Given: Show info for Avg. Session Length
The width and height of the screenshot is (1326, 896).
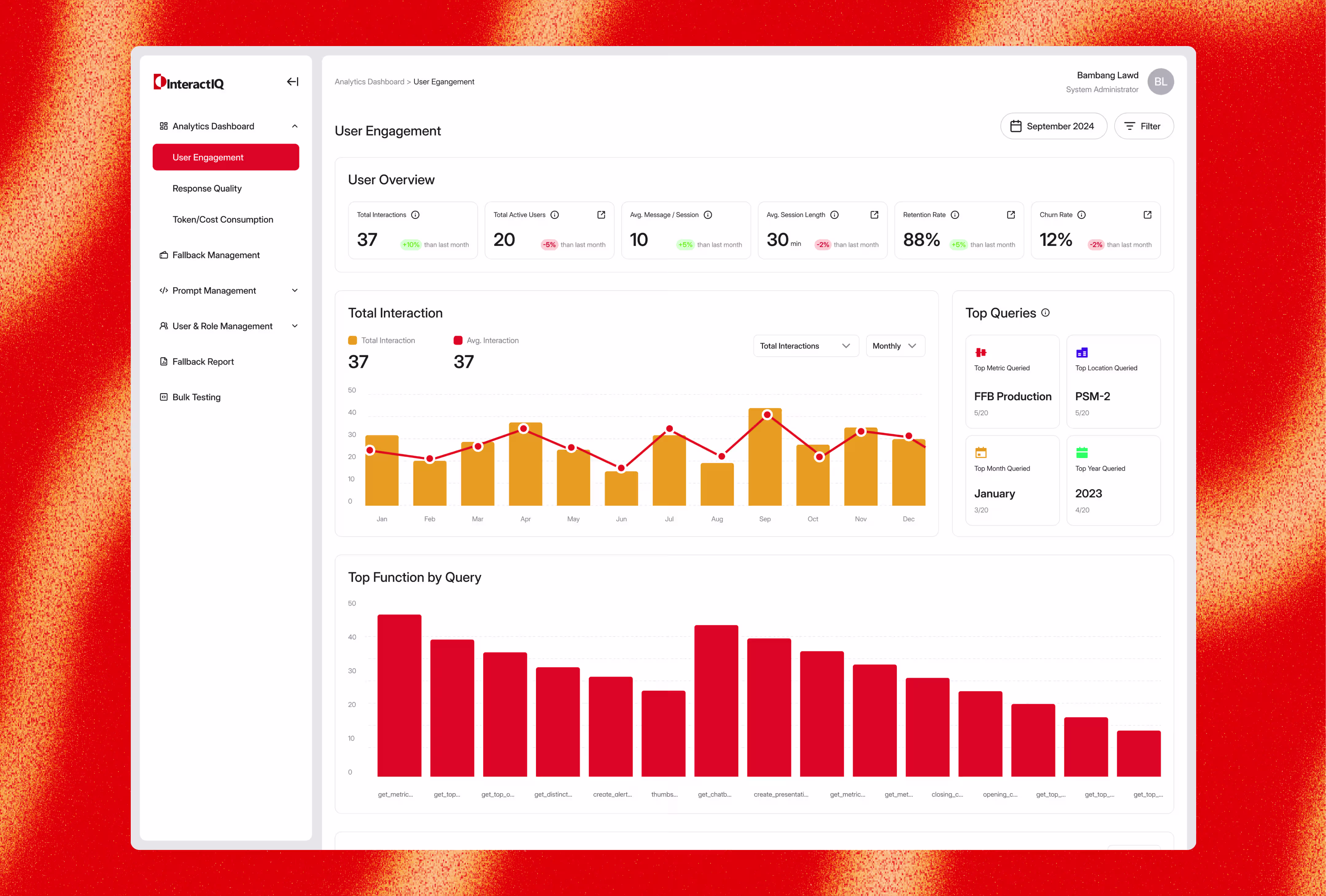Looking at the screenshot, I should click(834, 215).
